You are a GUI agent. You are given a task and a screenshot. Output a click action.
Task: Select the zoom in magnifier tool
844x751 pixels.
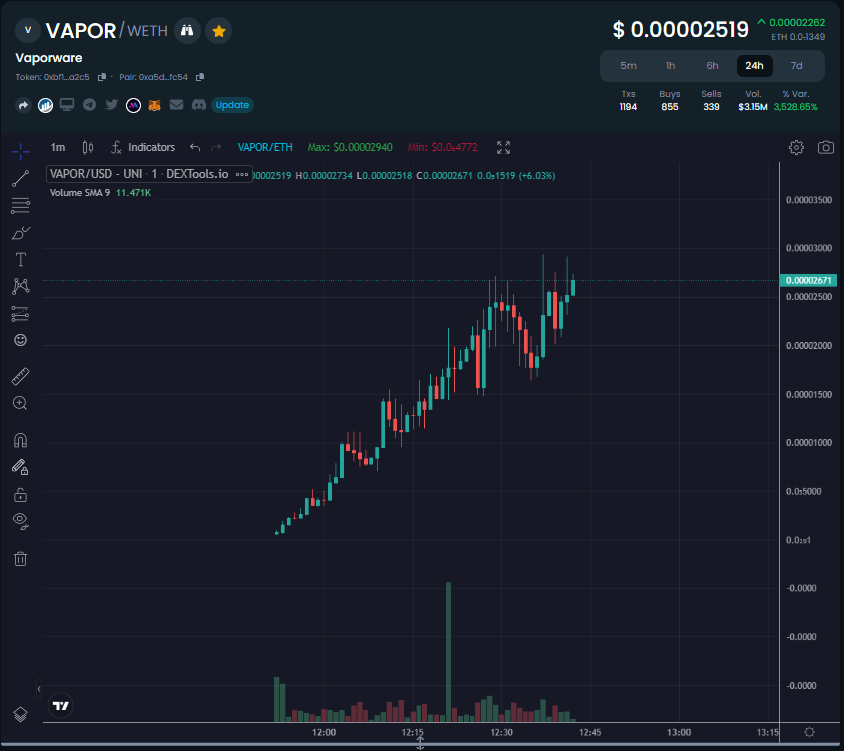(20, 403)
